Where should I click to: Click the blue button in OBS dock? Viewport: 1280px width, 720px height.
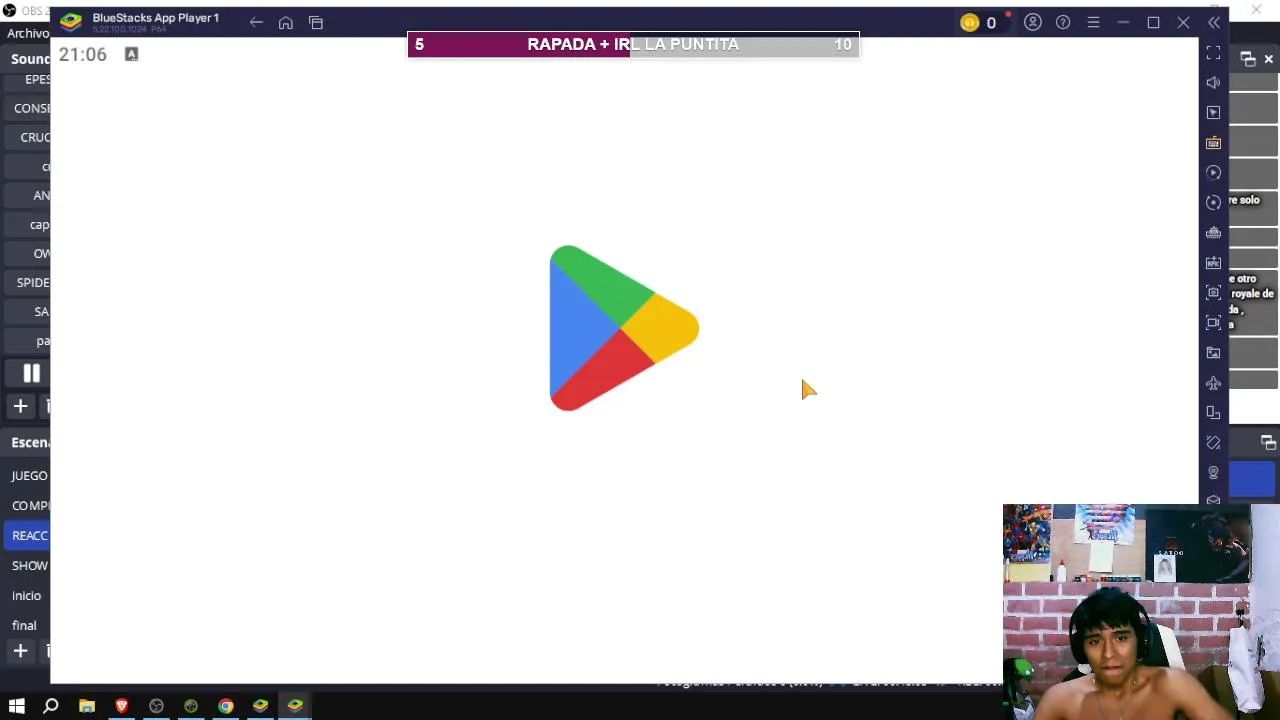click(x=1254, y=479)
